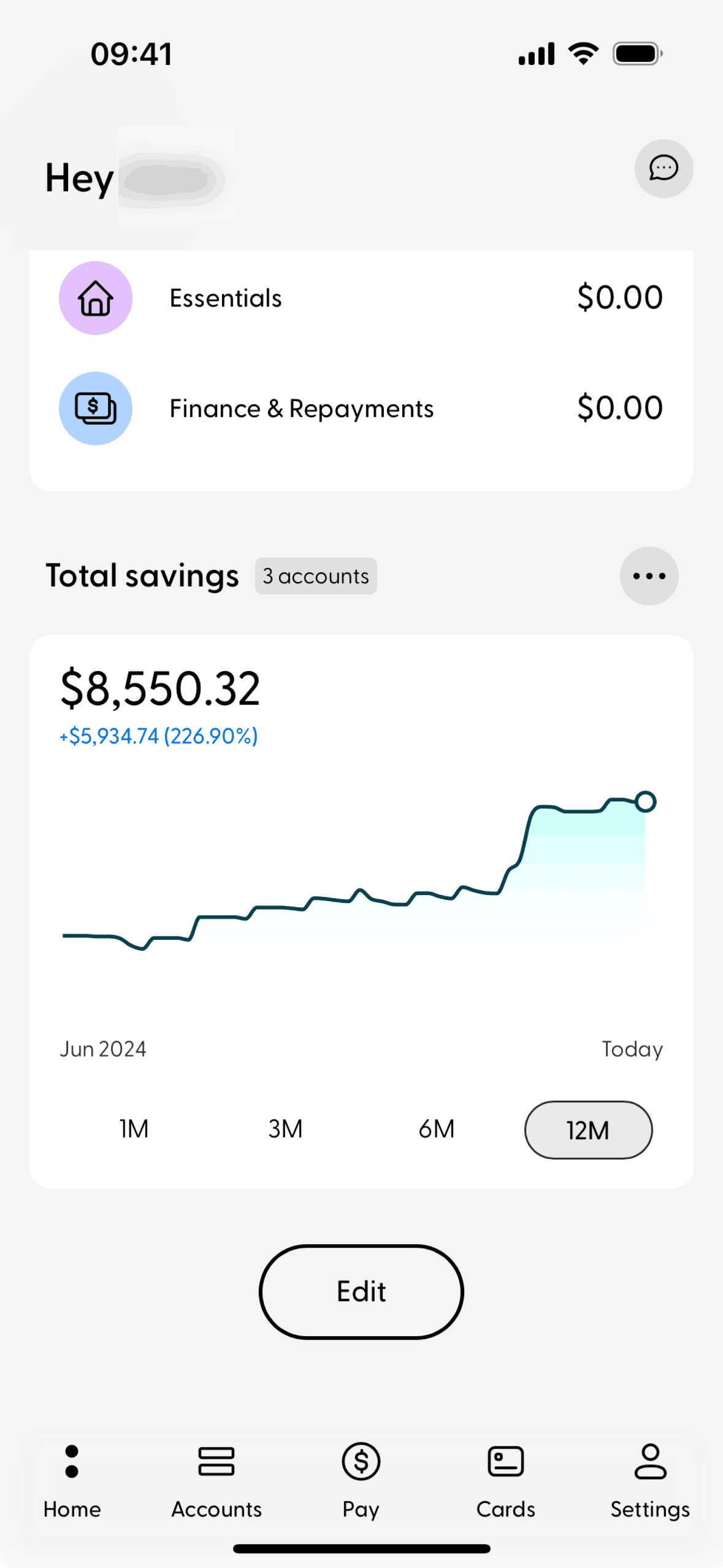Tap the Finance & Repayments money icon

pos(96,409)
